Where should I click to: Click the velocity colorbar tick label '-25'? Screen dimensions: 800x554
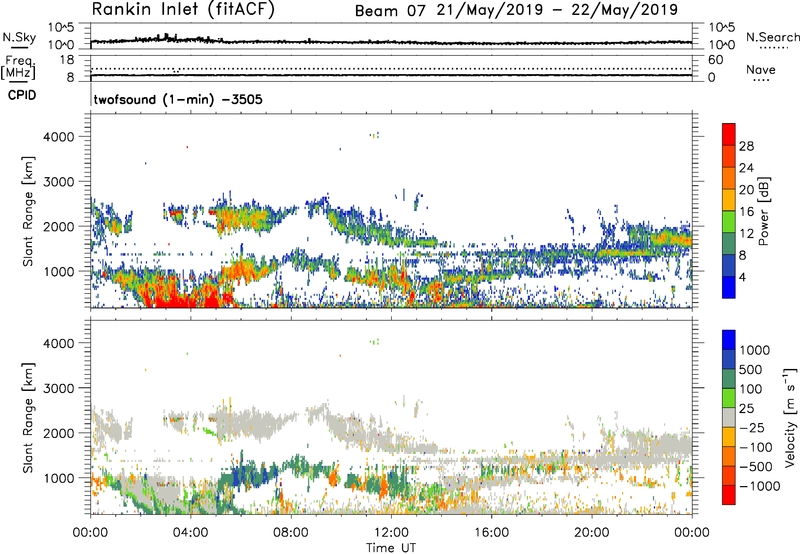pyautogui.click(x=752, y=428)
